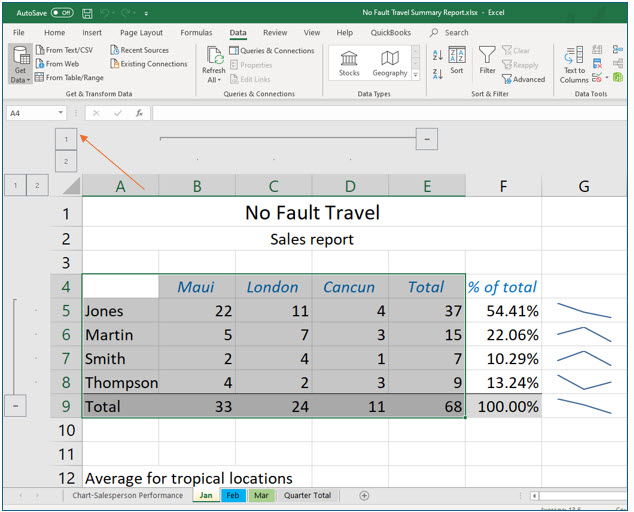Open the Data Validation dropdown arrow

[x=607, y=77]
